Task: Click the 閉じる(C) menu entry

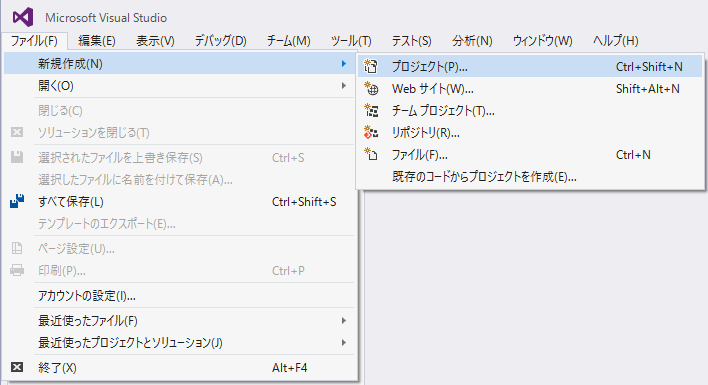Action: click(179, 111)
